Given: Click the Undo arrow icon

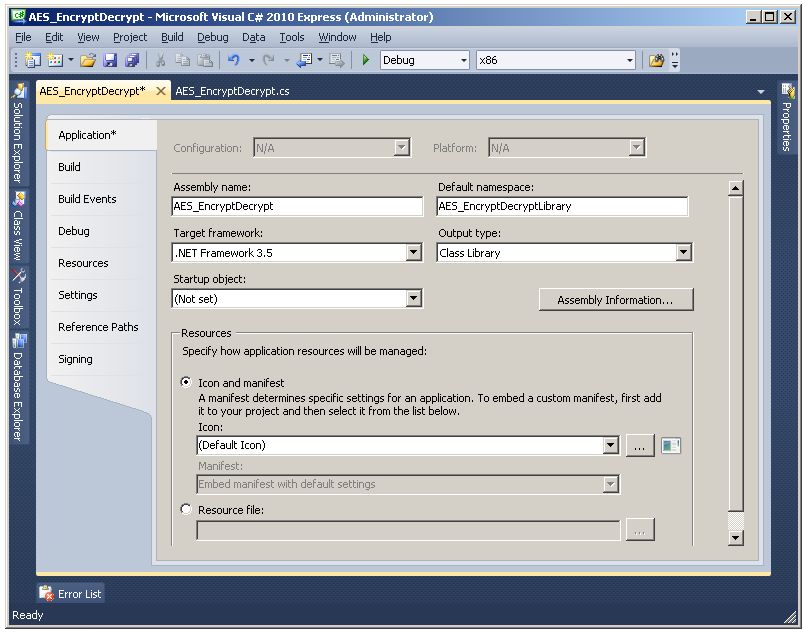Looking at the screenshot, I should point(234,60).
